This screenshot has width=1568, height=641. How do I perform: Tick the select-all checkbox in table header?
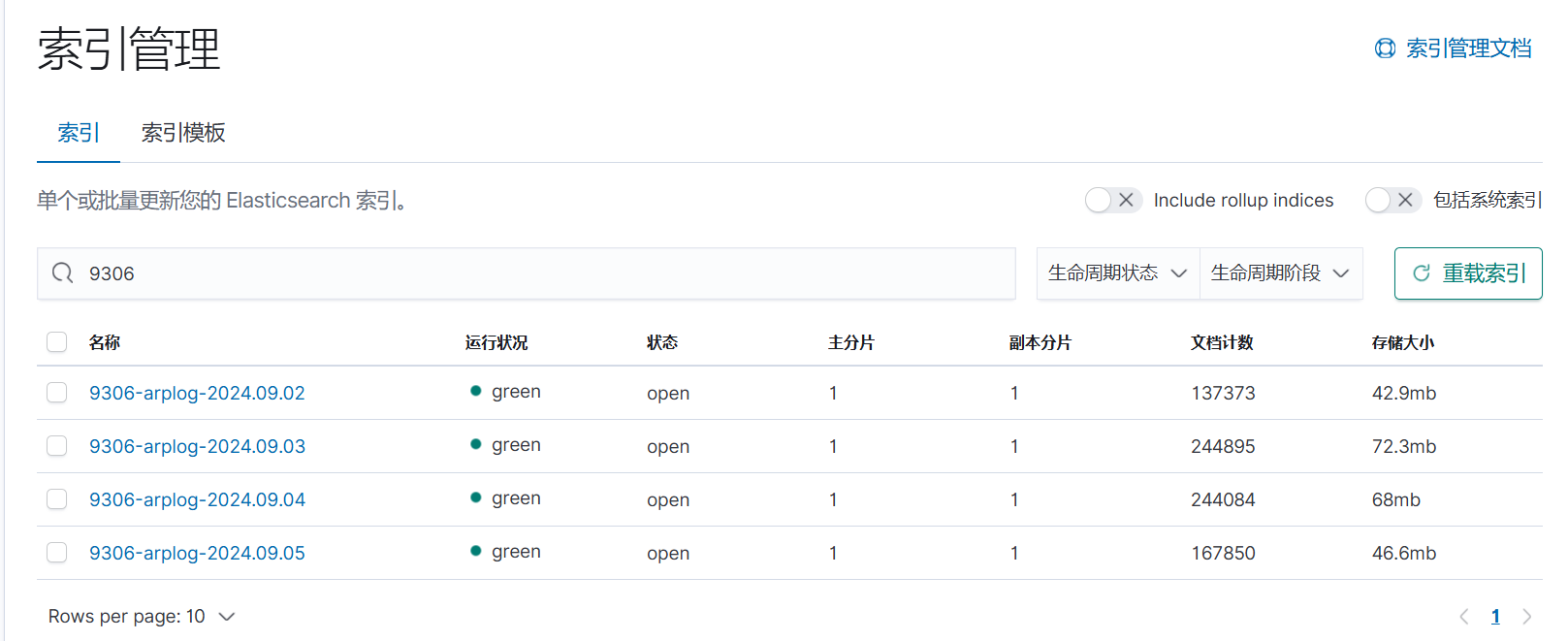coord(57,341)
